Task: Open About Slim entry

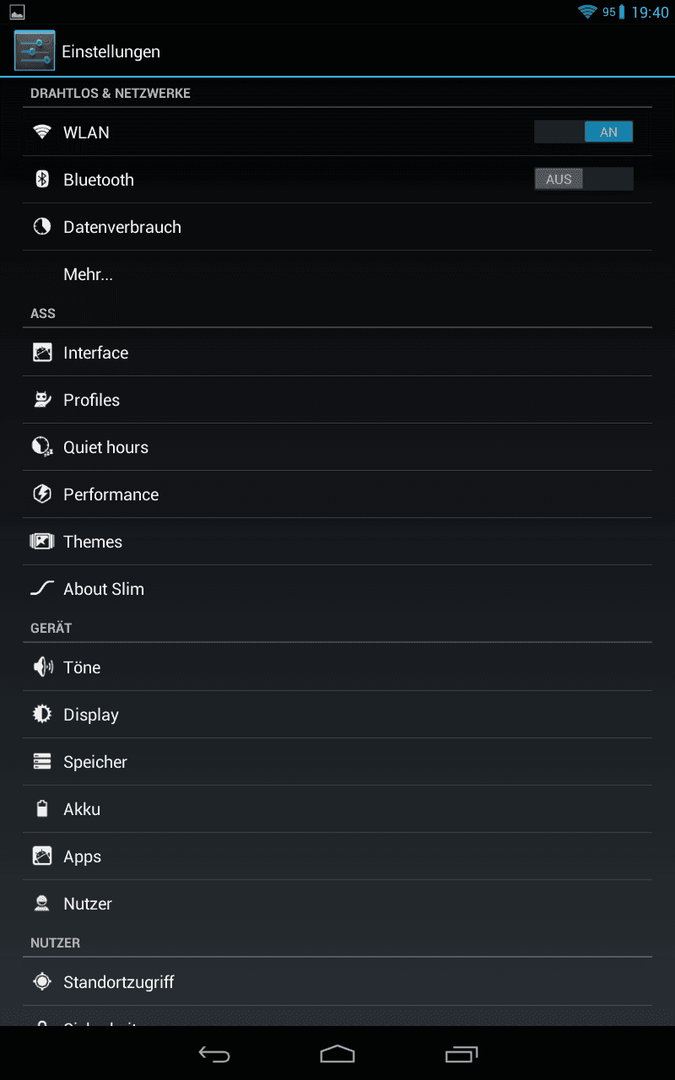Action: click(x=338, y=589)
